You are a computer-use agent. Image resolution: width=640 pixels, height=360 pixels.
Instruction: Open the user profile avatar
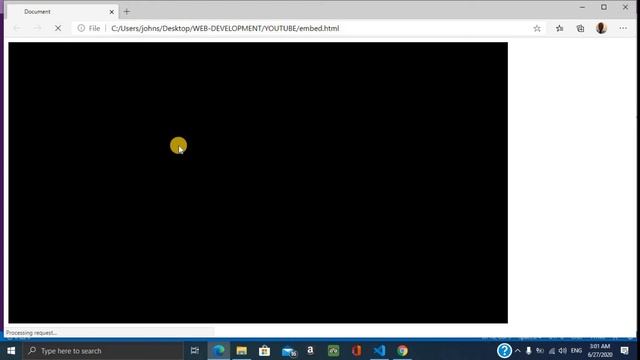pos(601,28)
